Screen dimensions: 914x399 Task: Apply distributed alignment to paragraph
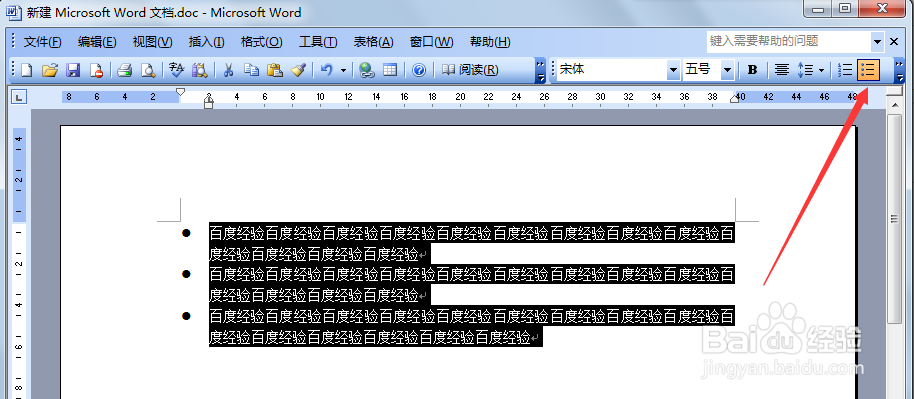click(x=782, y=71)
